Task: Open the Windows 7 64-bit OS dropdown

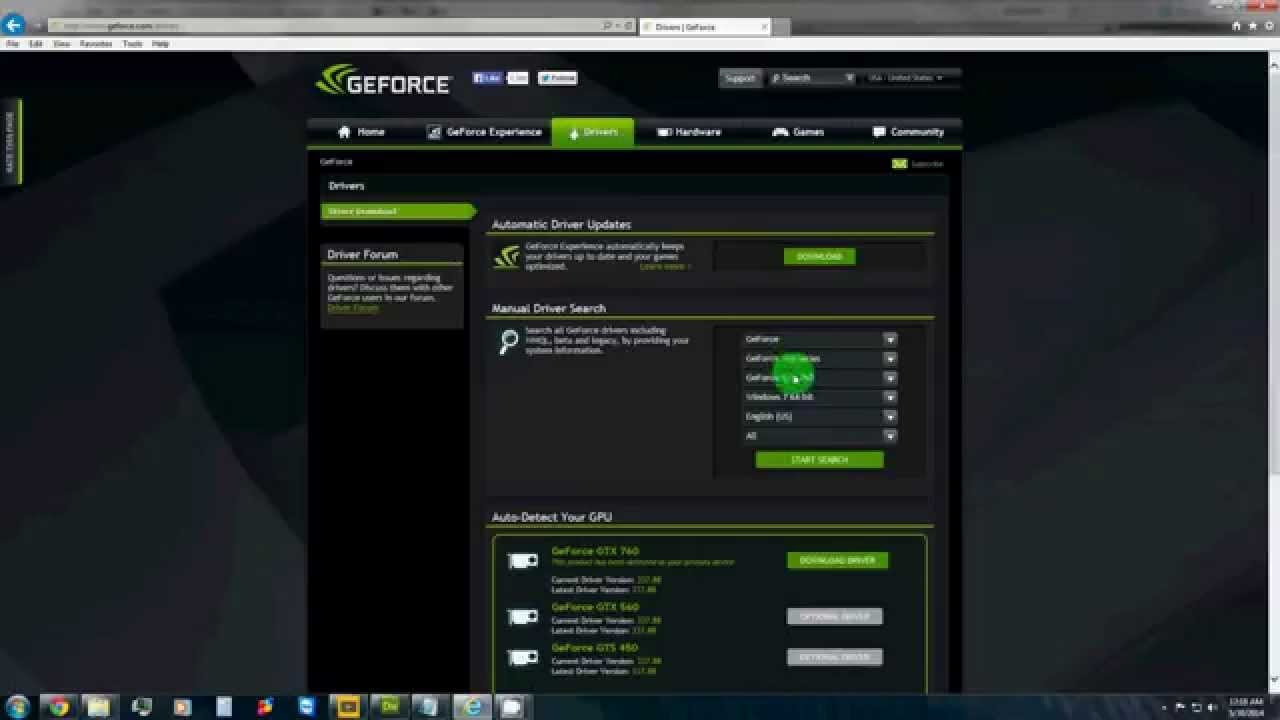Action: 819,397
